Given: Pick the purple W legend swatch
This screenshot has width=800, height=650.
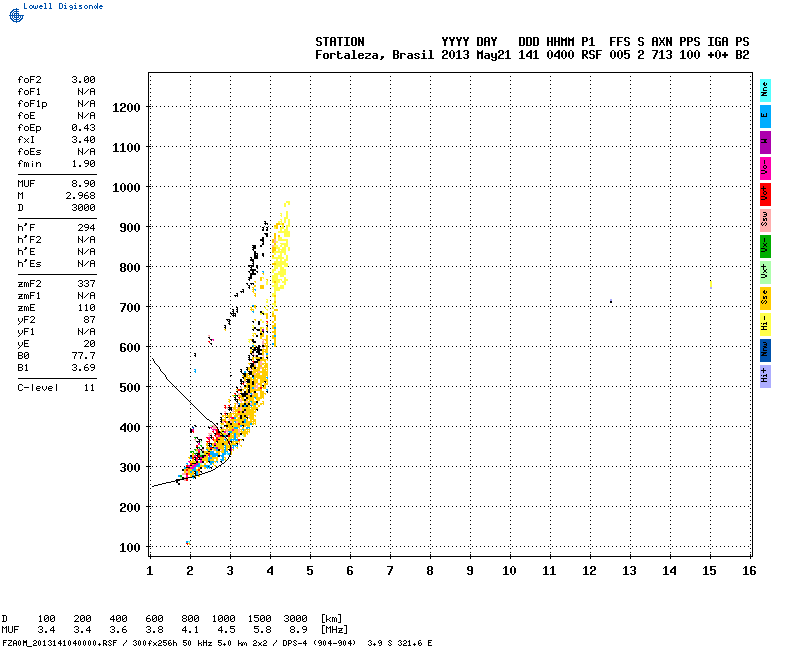Looking at the screenshot, I should tap(765, 141).
